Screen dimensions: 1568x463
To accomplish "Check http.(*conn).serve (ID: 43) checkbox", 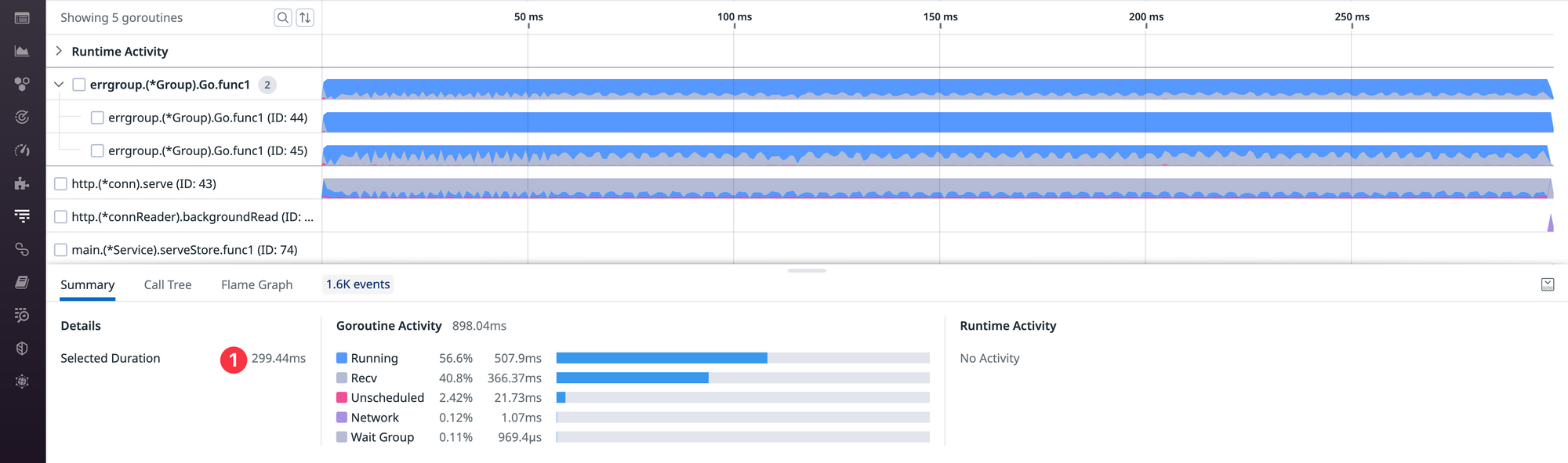I will [60, 183].
